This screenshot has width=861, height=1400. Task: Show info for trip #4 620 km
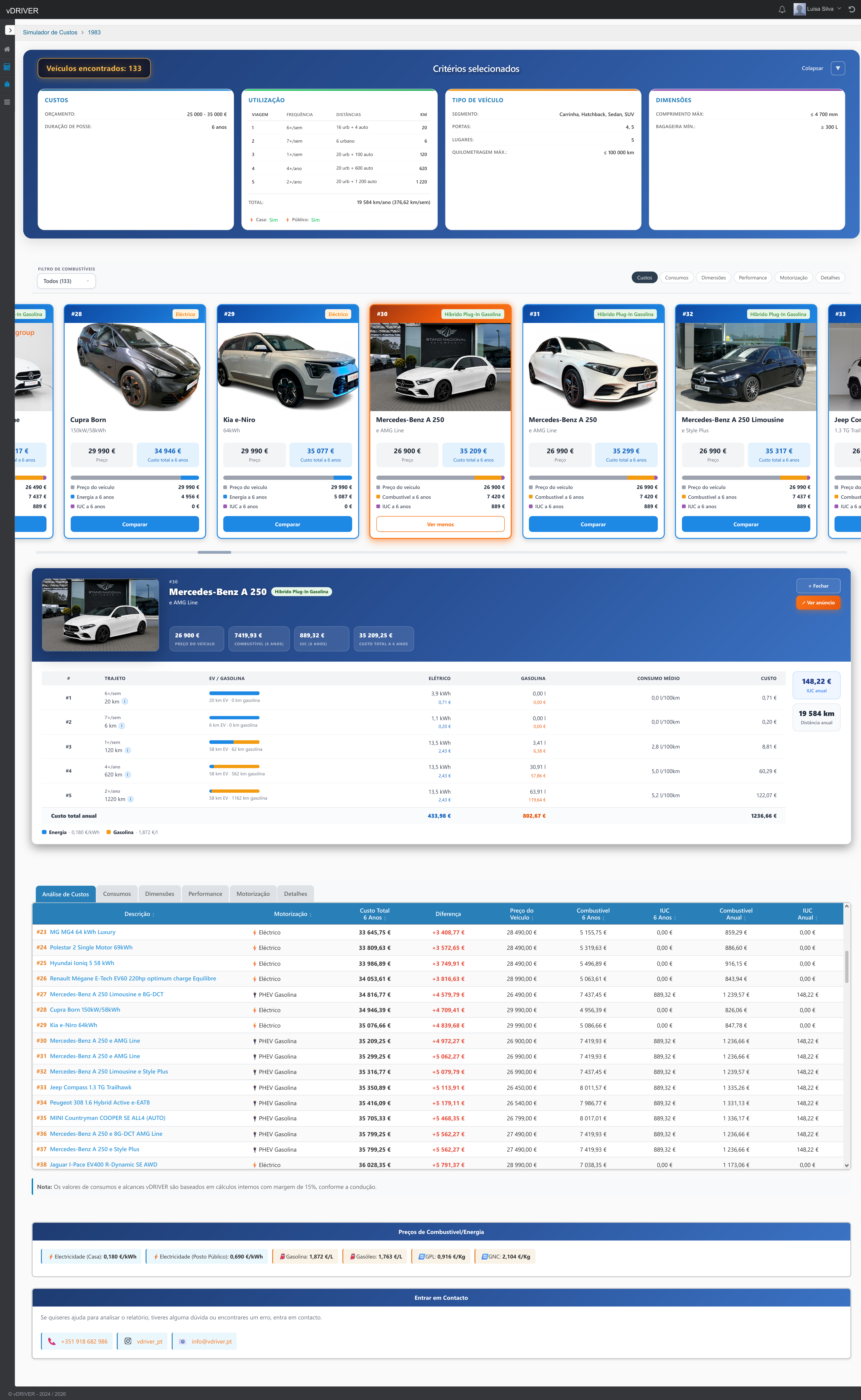127,775
